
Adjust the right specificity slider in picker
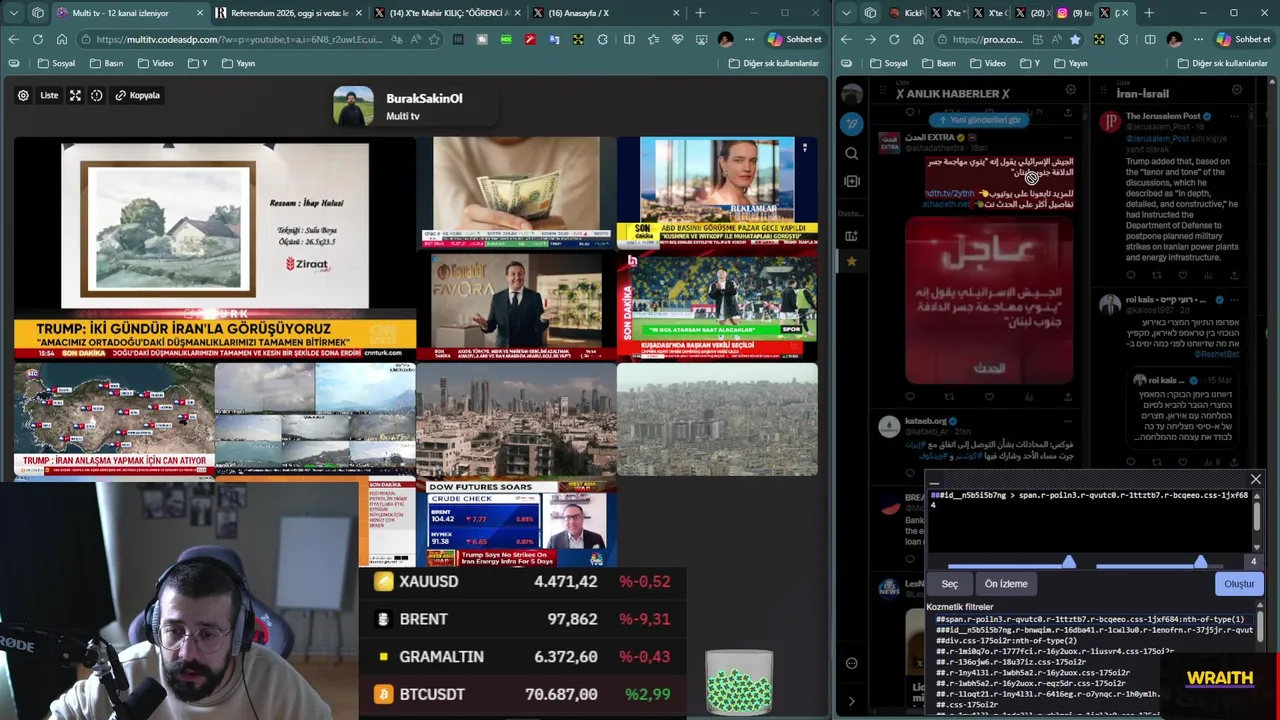coord(1200,562)
